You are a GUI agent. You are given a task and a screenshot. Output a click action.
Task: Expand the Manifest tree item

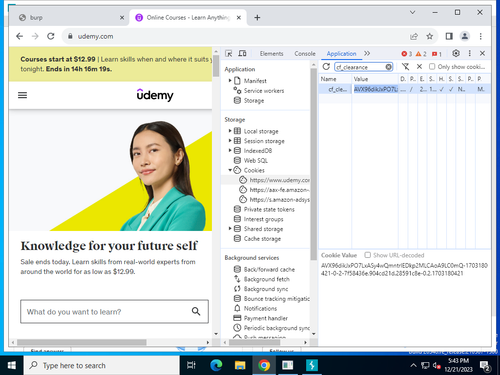(x=230, y=81)
